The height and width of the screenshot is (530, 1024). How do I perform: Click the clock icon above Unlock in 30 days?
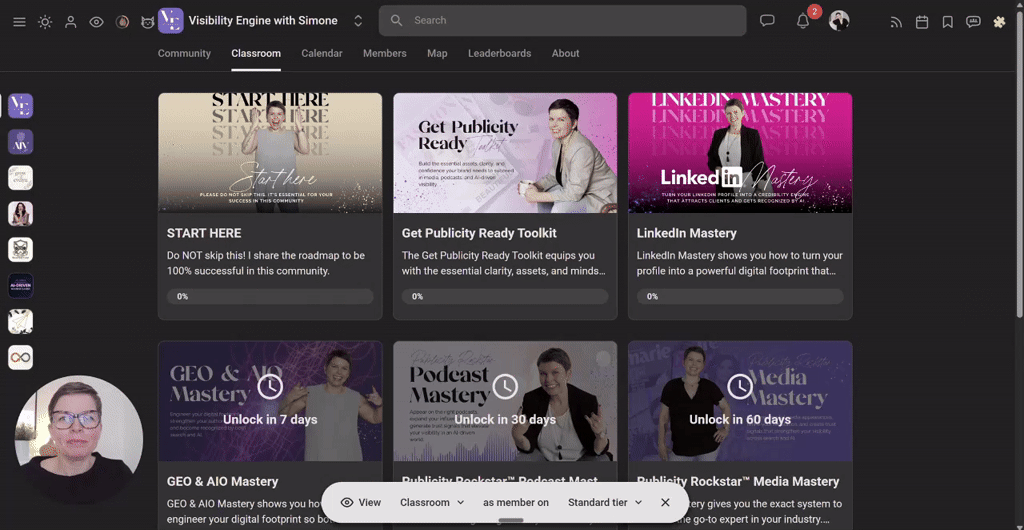(x=505, y=387)
